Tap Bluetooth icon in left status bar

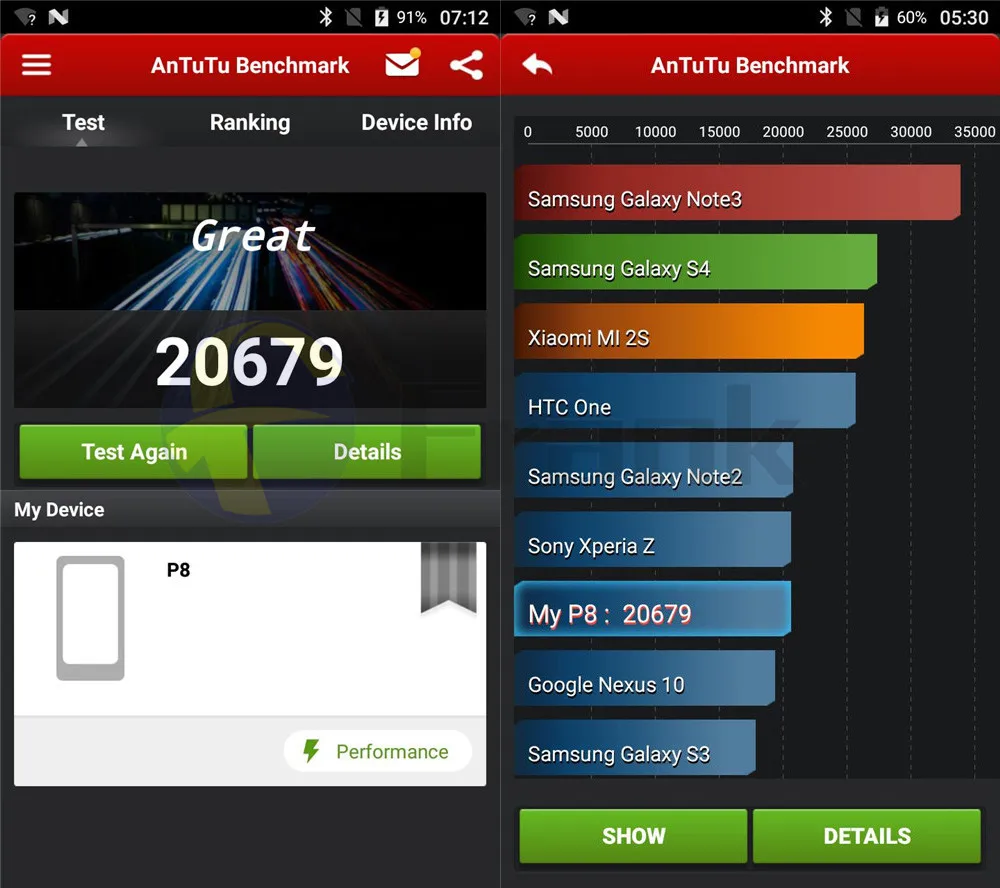click(x=325, y=17)
